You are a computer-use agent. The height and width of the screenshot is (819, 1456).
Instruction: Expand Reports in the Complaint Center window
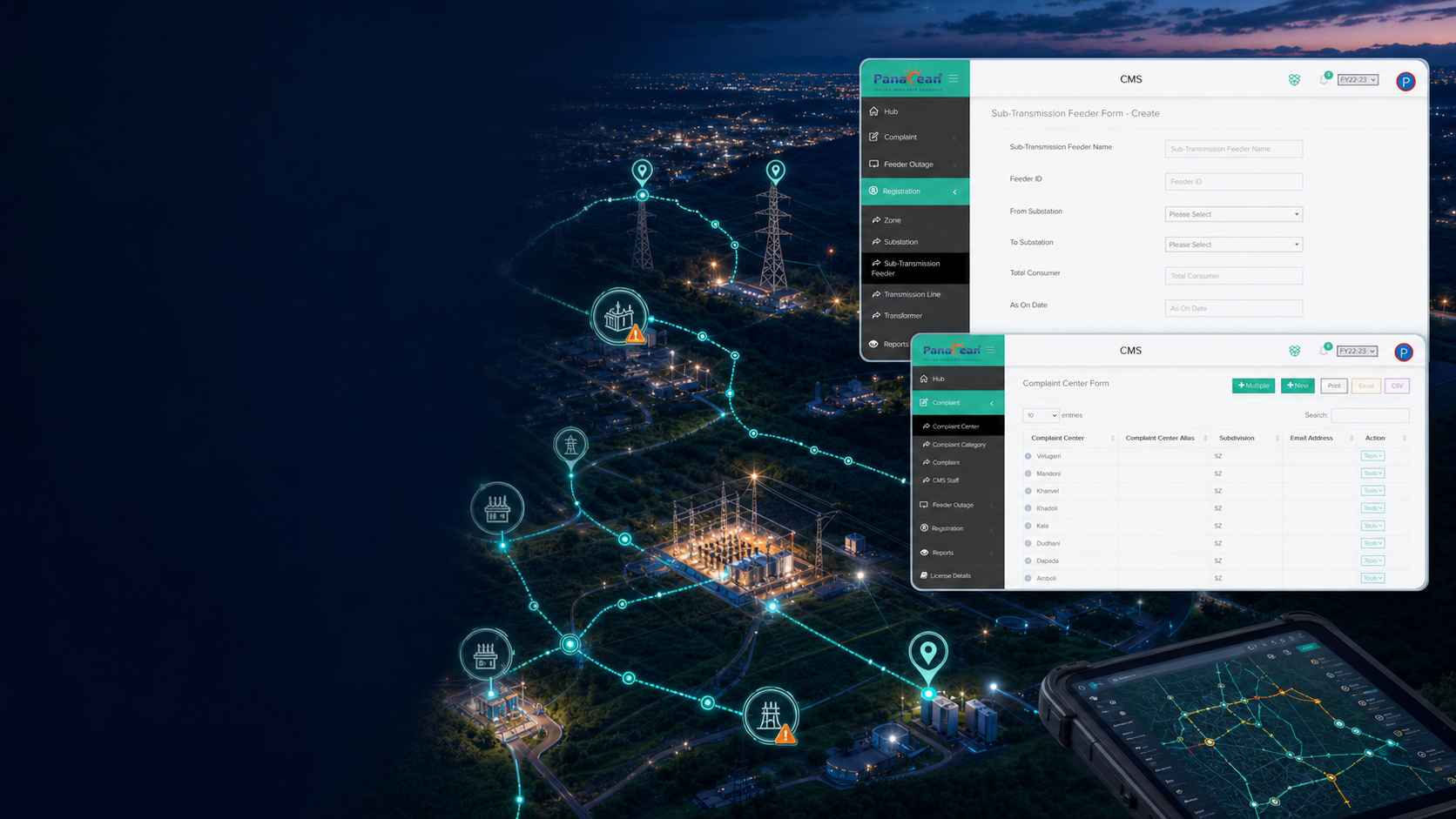coord(958,553)
